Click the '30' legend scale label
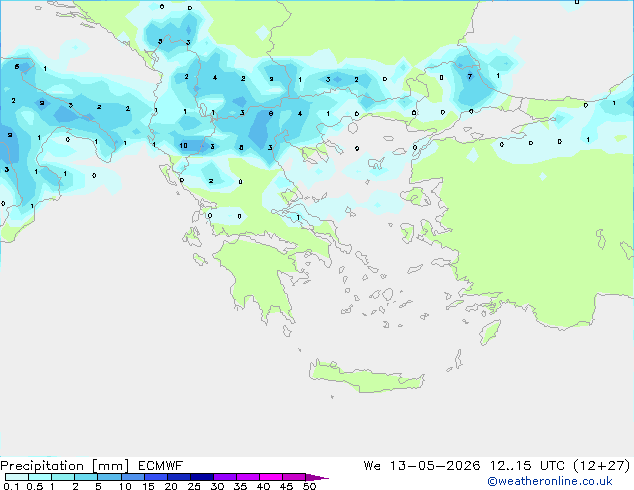634x490 pixels. pos(217,486)
